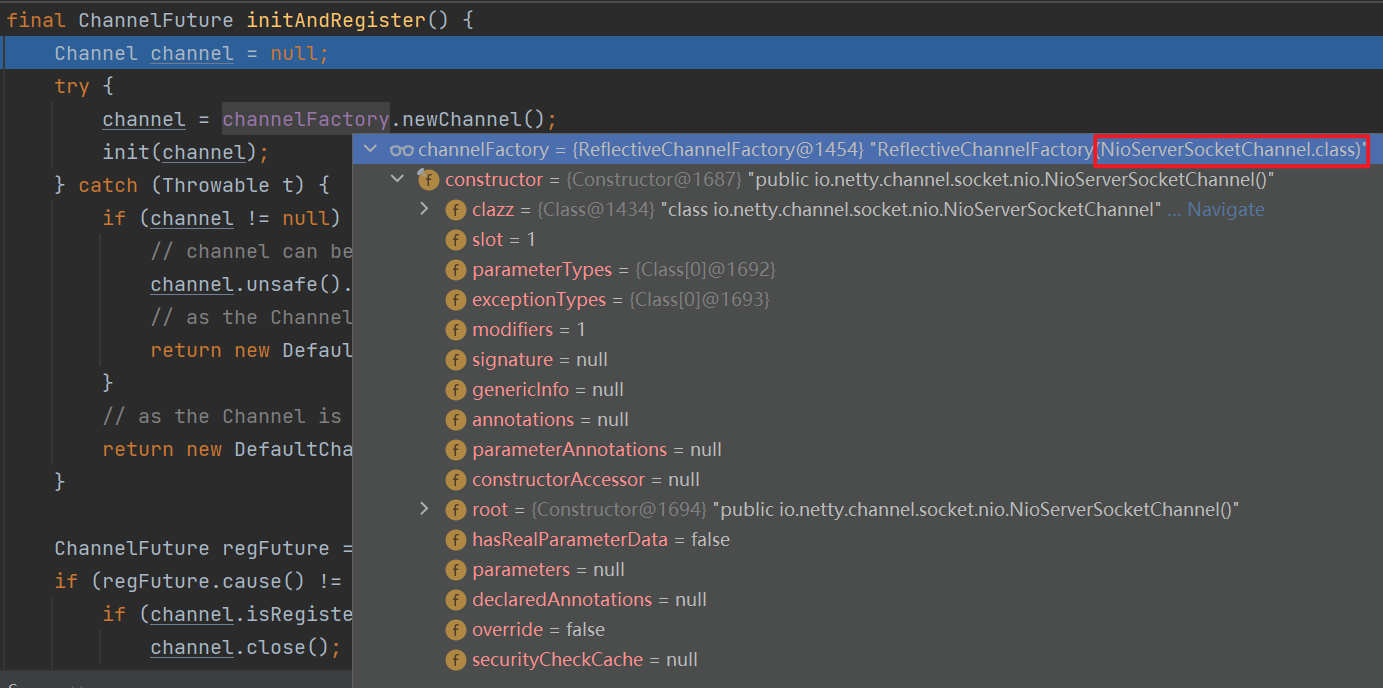Click the field icon beside clazz

tap(455, 210)
